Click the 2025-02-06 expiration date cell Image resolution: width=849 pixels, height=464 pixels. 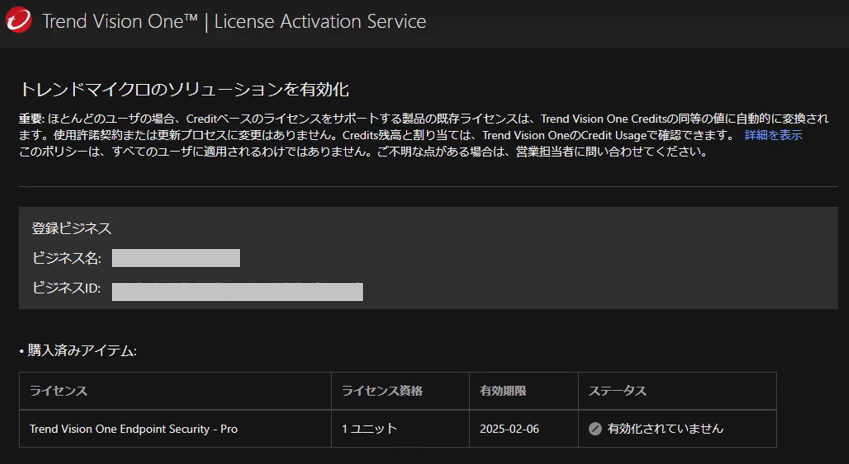[511, 429]
